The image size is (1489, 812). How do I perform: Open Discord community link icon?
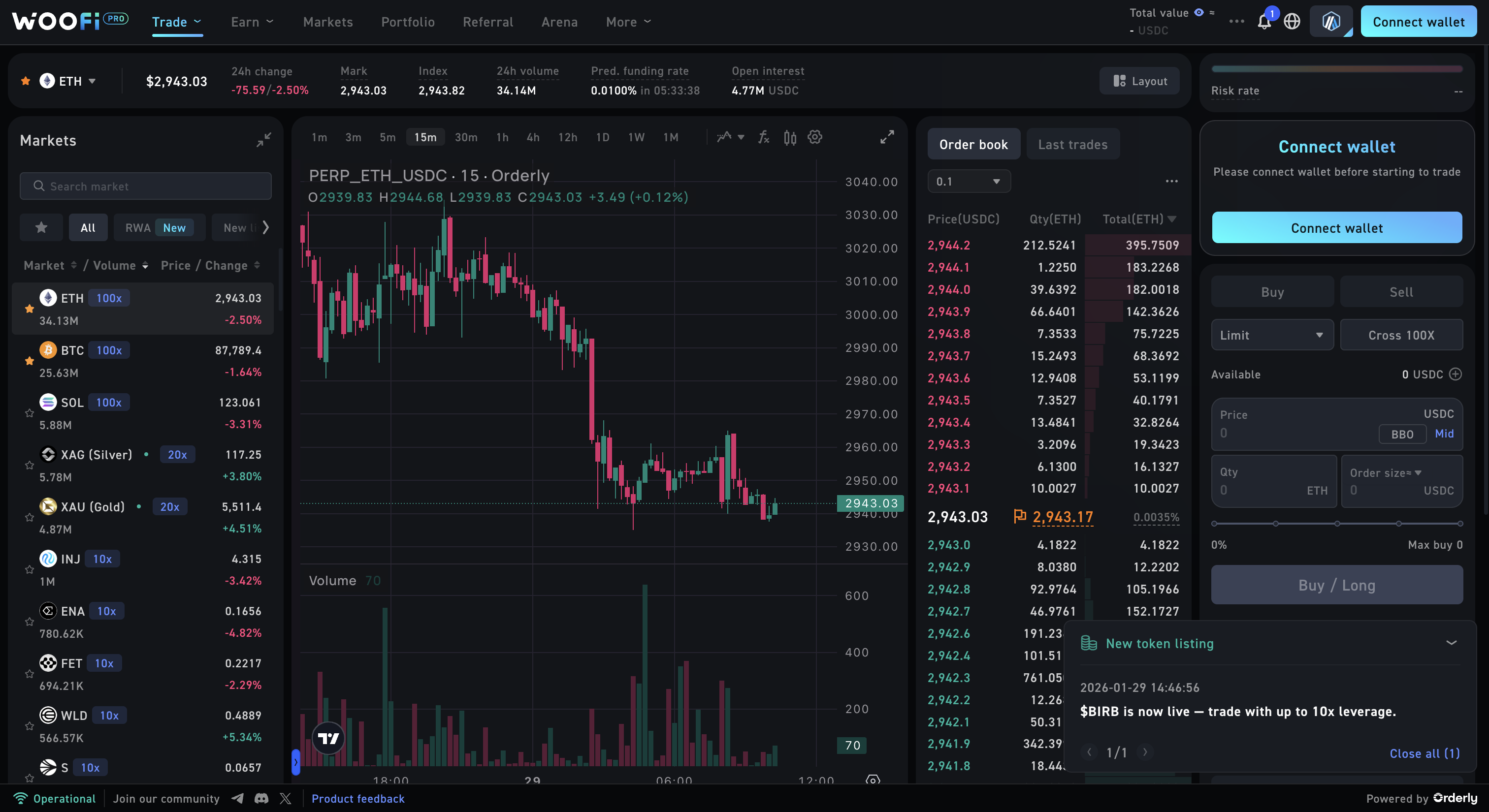tap(261, 798)
